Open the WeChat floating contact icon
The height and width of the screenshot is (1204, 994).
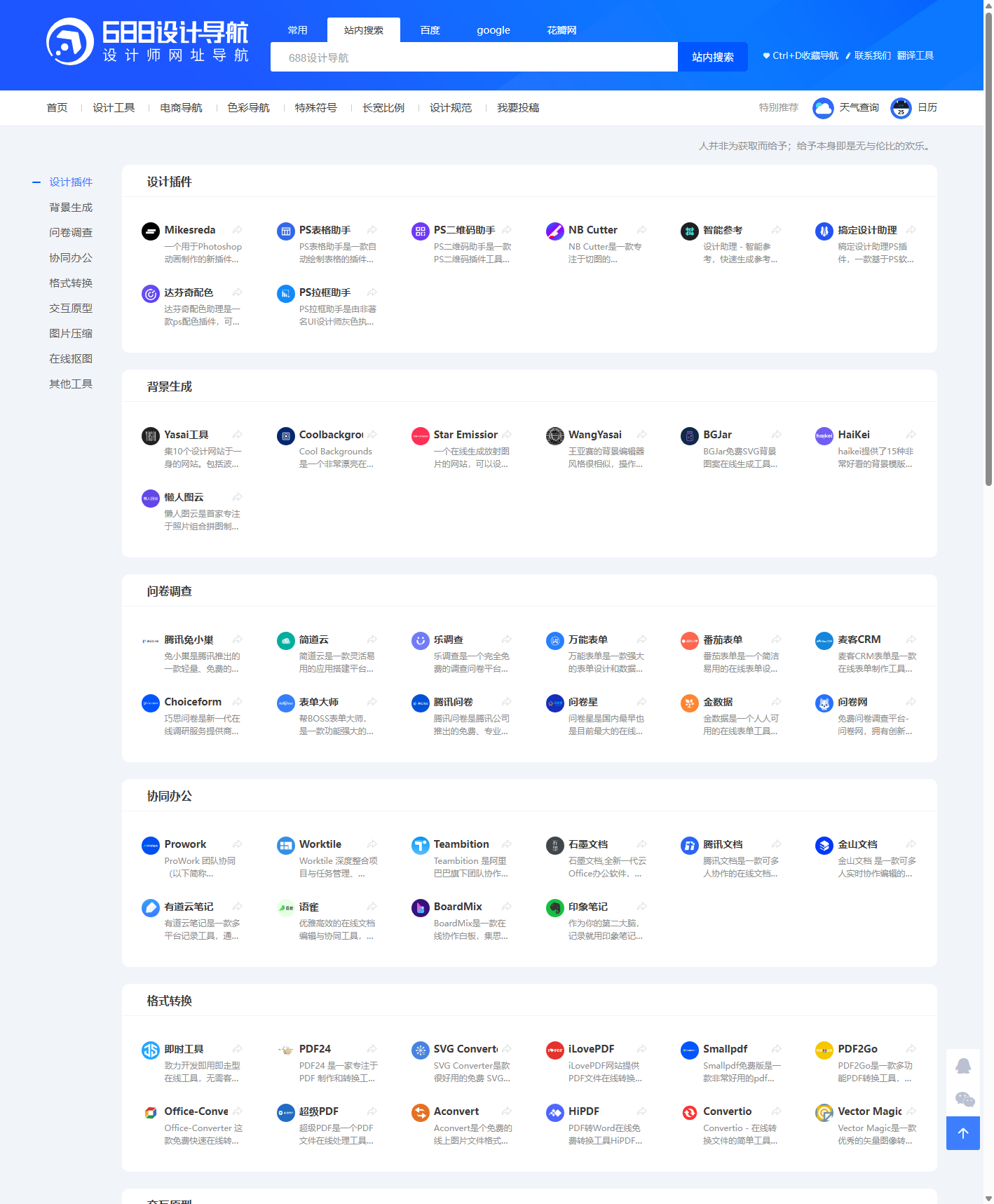(x=965, y=1099)
